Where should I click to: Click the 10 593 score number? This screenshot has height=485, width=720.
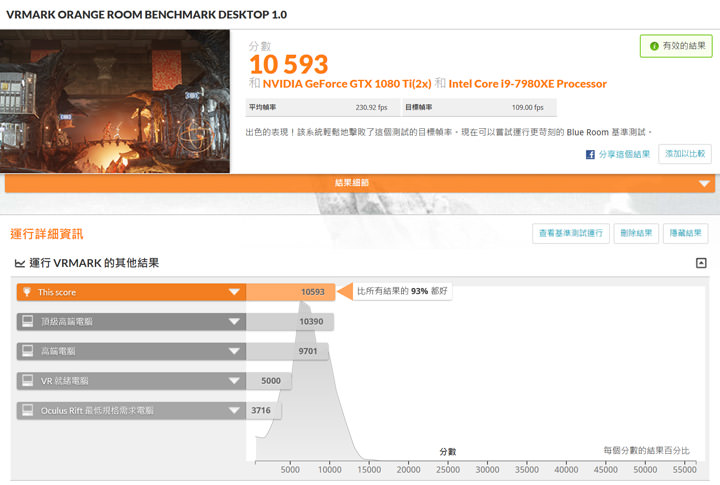pos(289,64)
